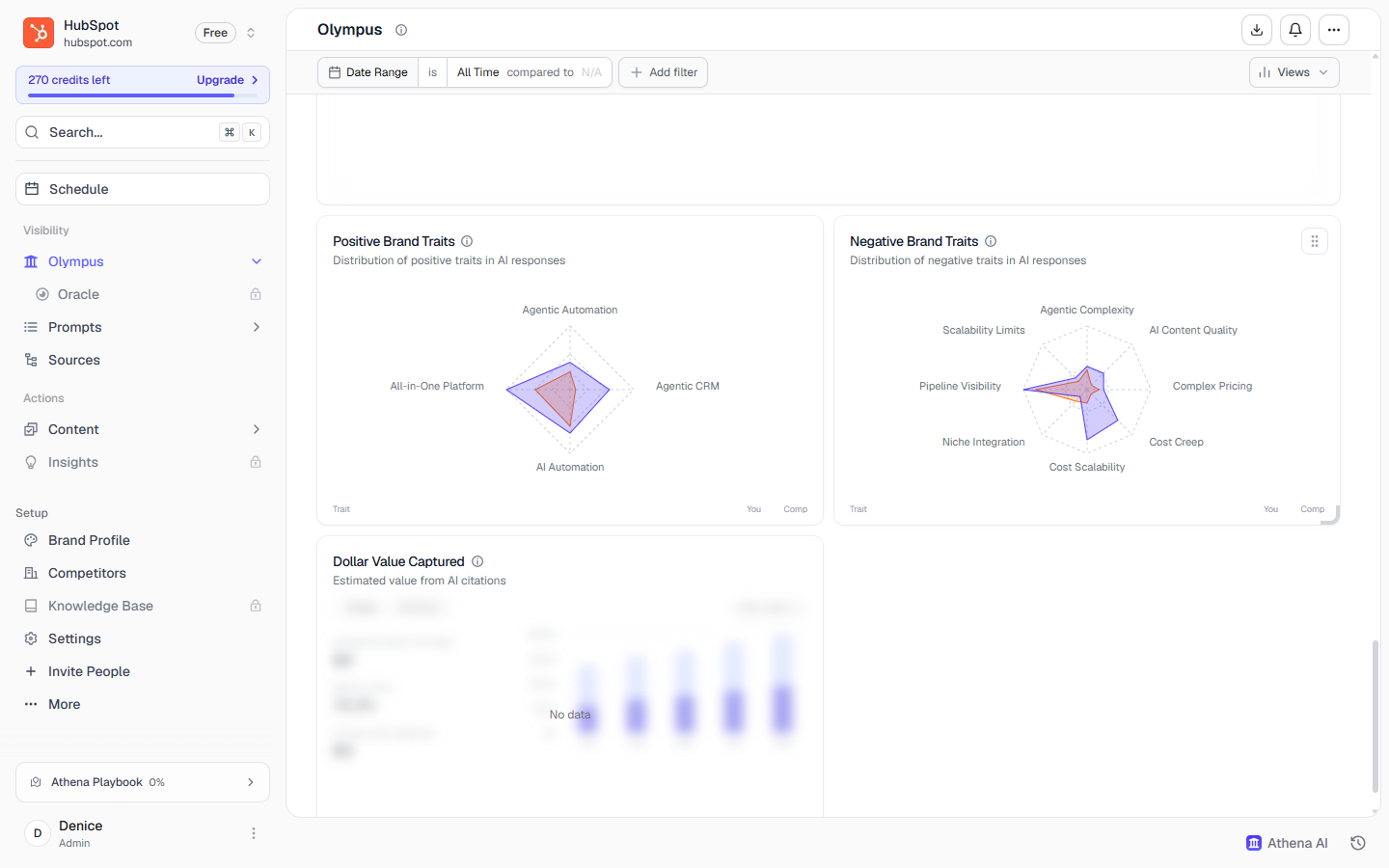Click the Schedule calendar icon
The width and height of the screenshot is (1389, 868).
32,189
